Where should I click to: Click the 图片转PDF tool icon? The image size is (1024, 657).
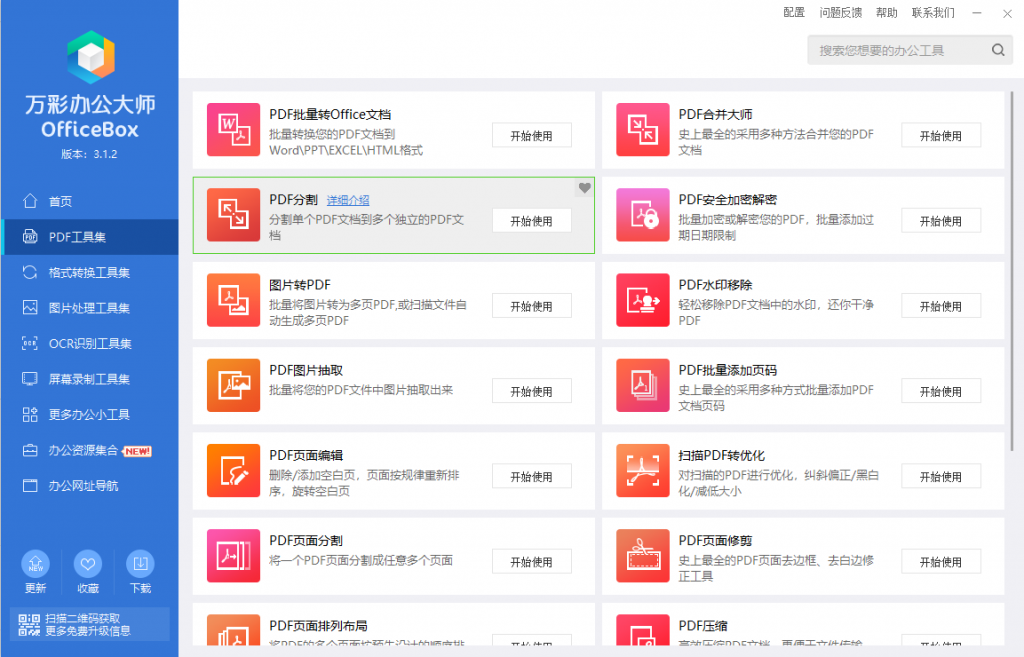[233, 300]
